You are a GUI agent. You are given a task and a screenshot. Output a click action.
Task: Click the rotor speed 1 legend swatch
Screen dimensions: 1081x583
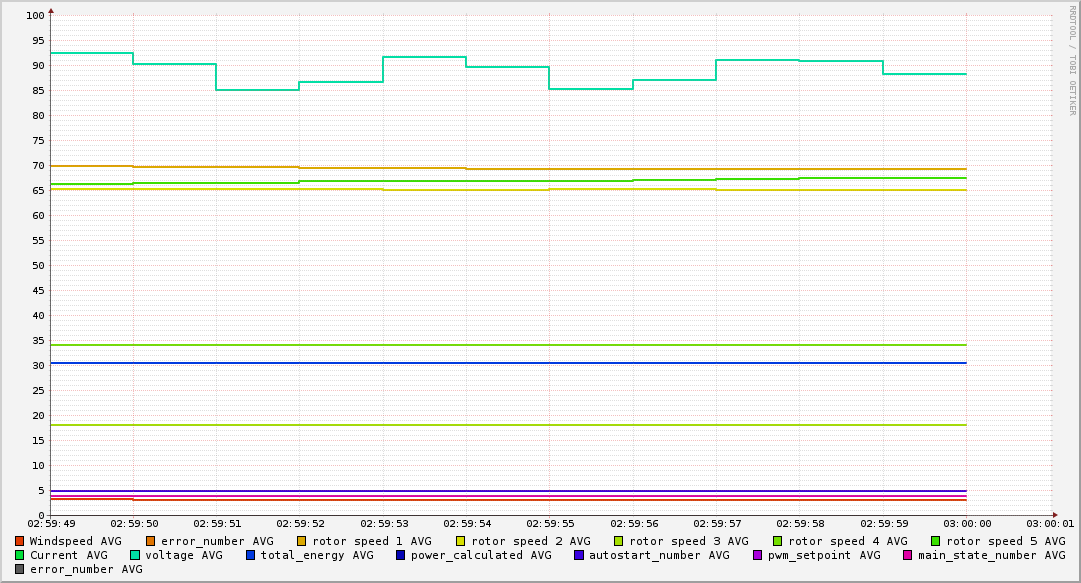point(302,541)
